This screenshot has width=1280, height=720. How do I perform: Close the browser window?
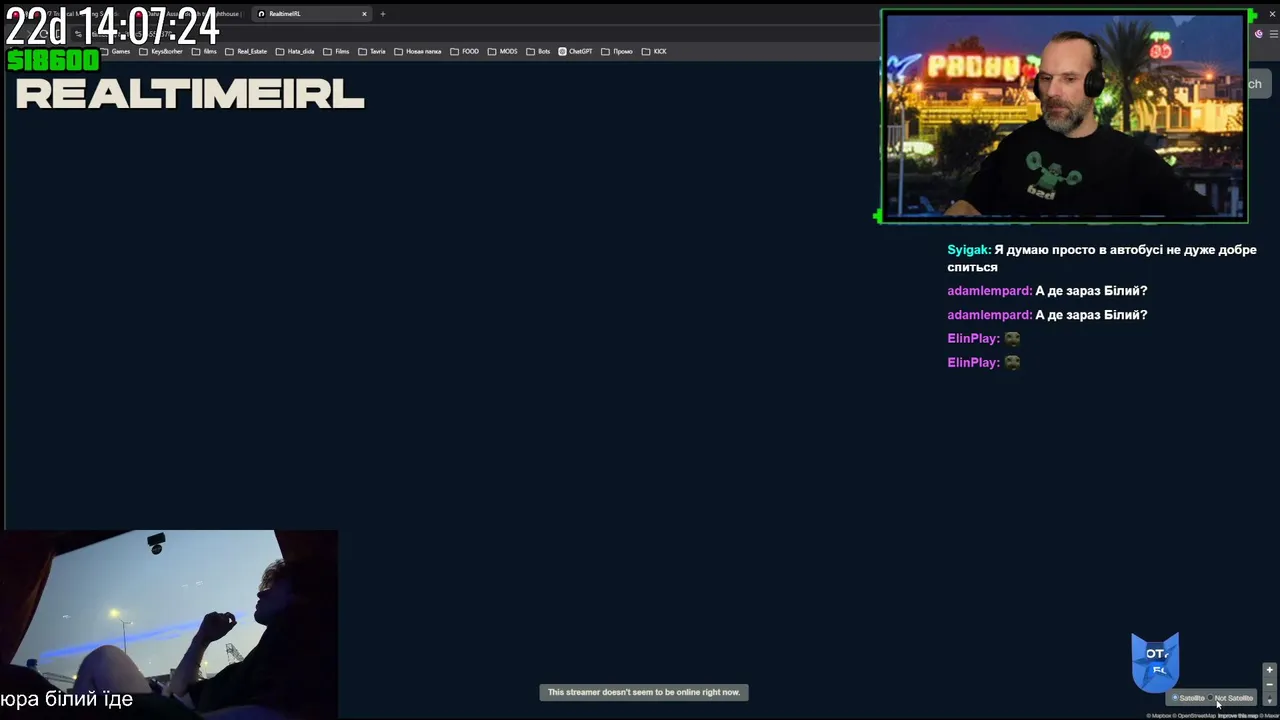(1272, 14)
